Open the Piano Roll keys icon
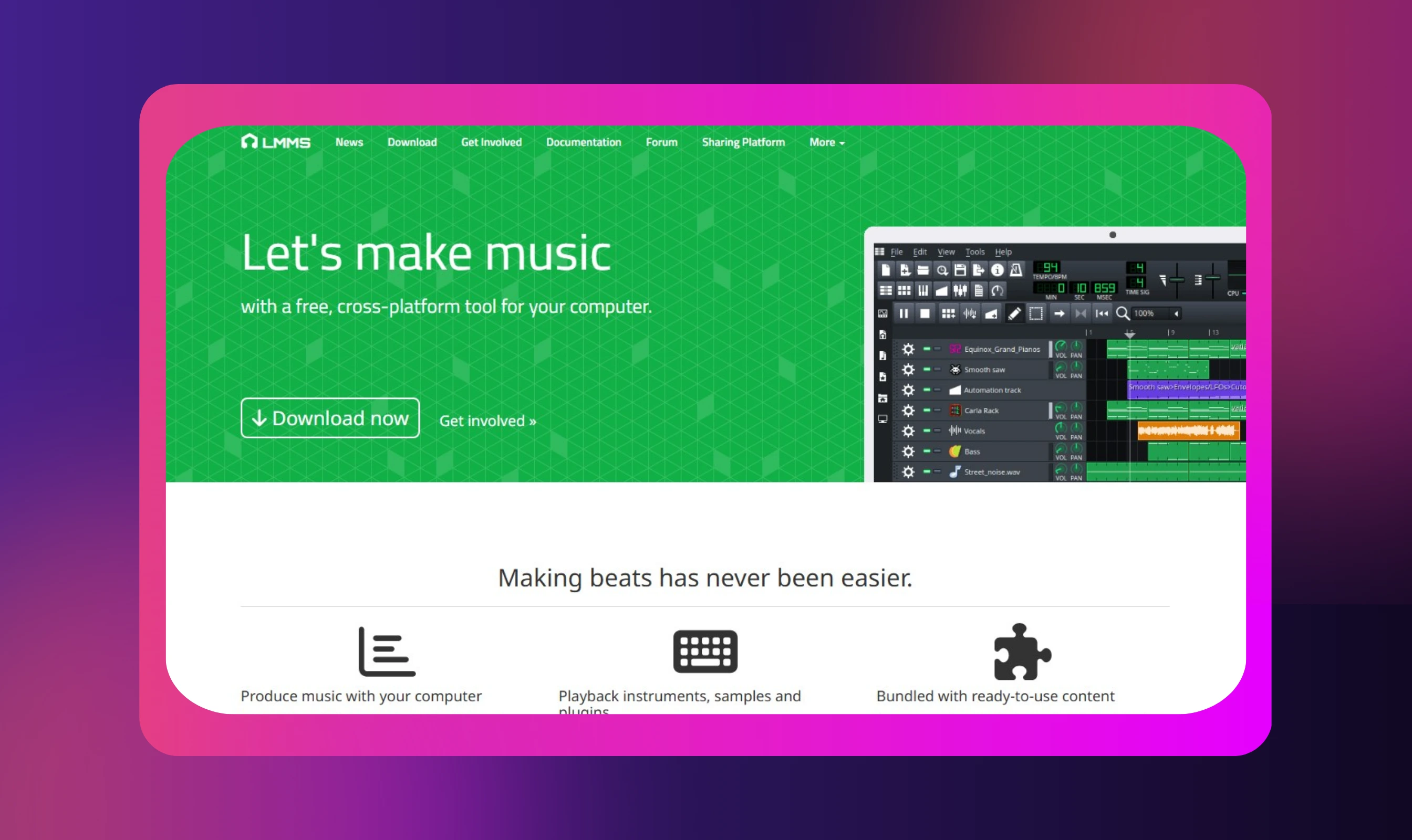The image size is (1412, 840). tap(923, 291)
